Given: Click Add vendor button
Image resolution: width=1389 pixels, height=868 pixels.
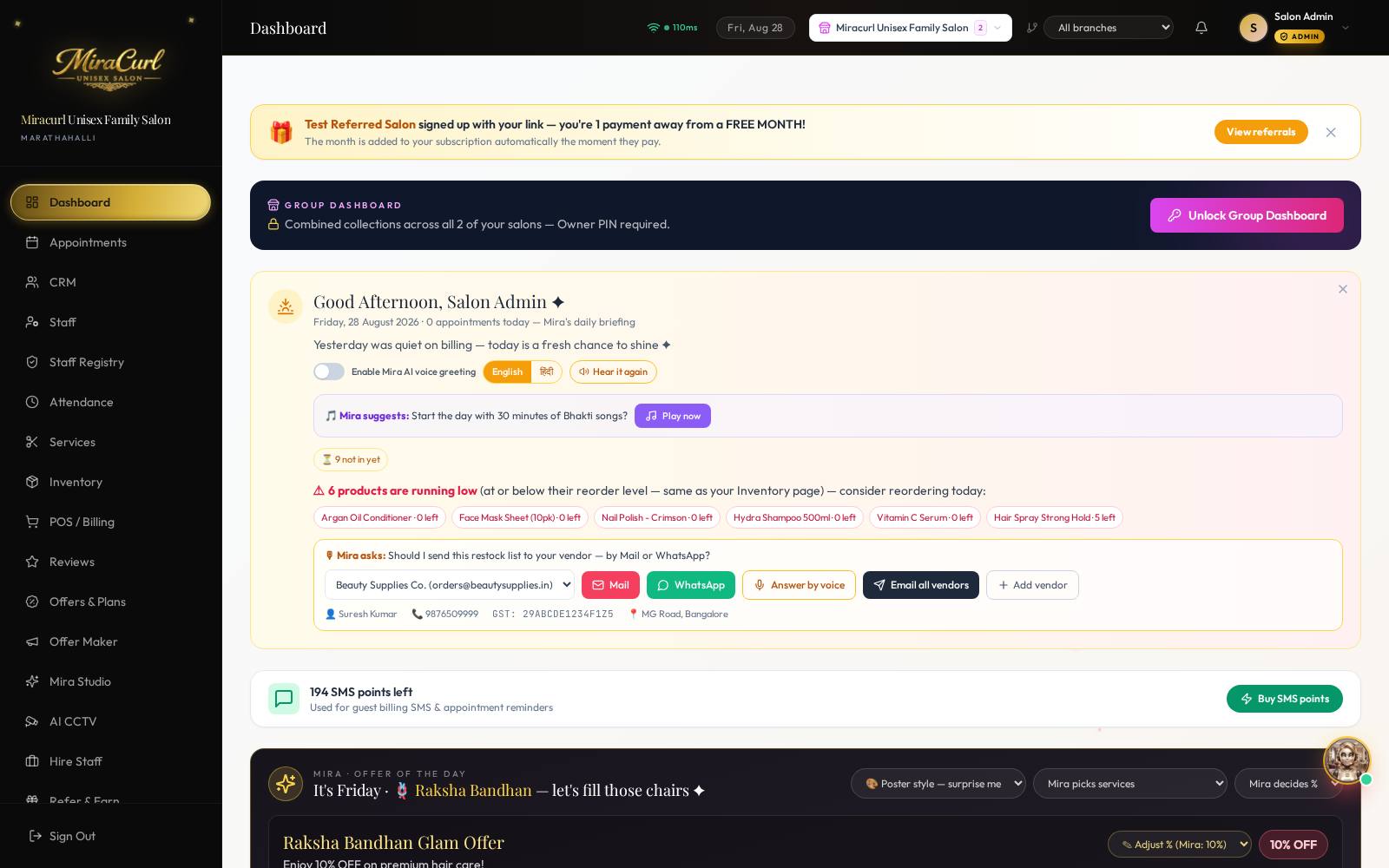Looking at the screenshot, I should click(x=1032, y=585).
